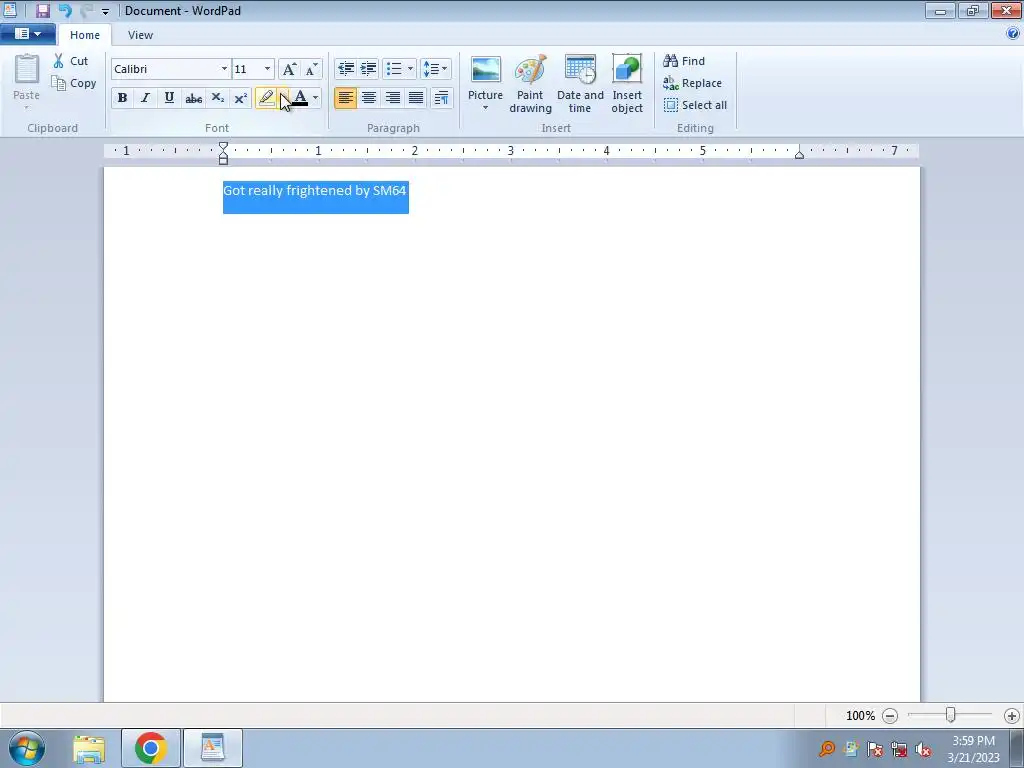Justify the text
This screenshot has width=1024, height=768.
click(x=416, y=98)
